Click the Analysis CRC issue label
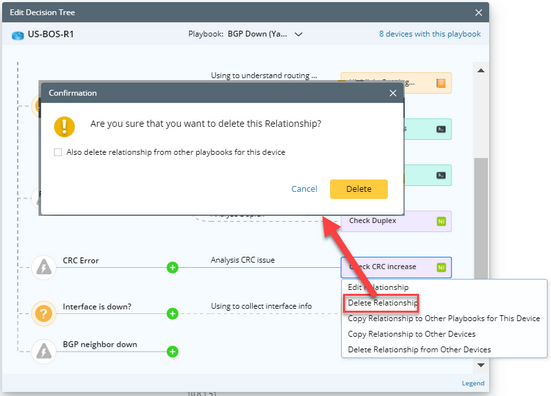The width and height of the screenshot is (551, 396). (x=242, y=260)
